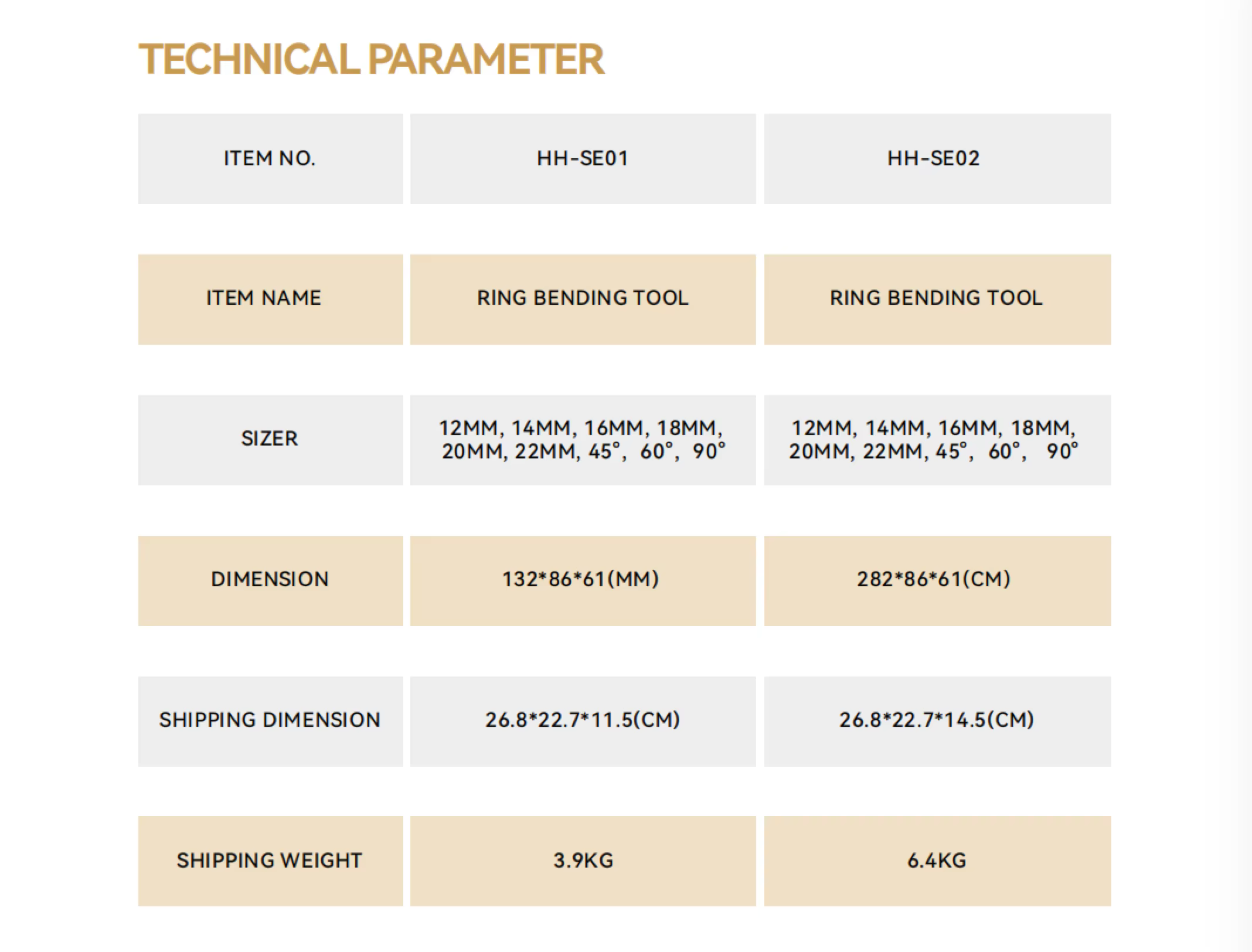Click the TECHNICAL PARAMETER heading

pyautogui.click(x=371, y=59)
